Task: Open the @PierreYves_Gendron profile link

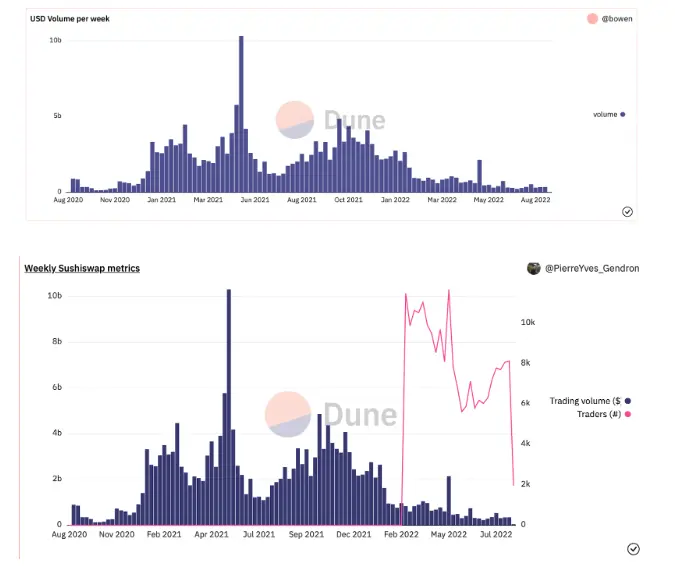Action: tap(592, 269)
